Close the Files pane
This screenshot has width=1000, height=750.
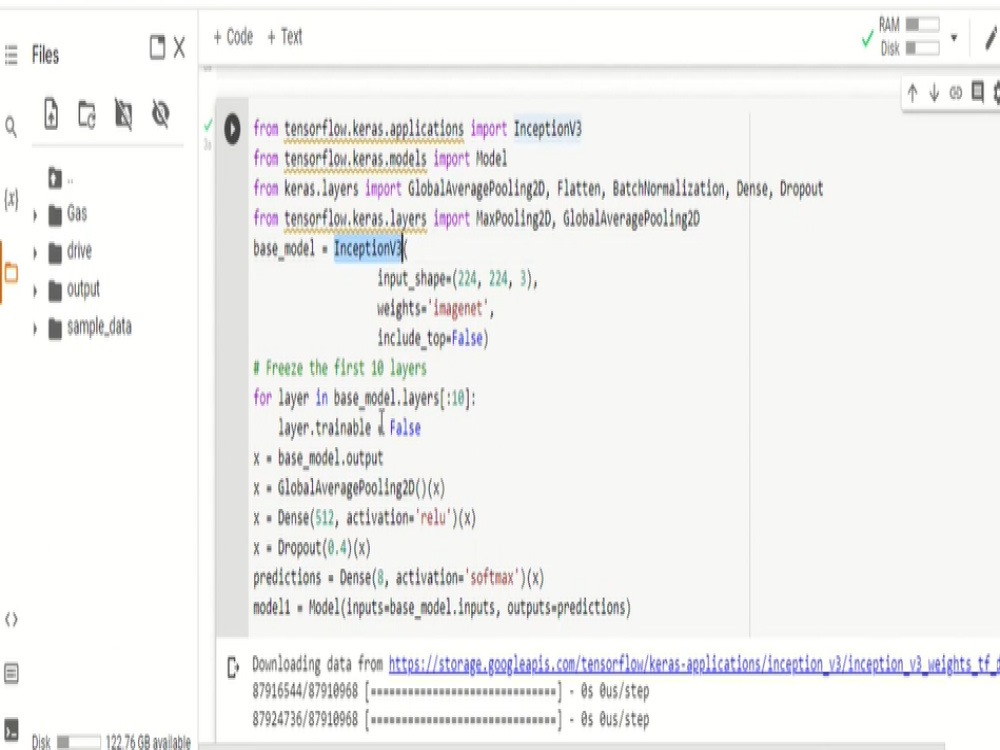pyautogui.click(x=179, y=47)
